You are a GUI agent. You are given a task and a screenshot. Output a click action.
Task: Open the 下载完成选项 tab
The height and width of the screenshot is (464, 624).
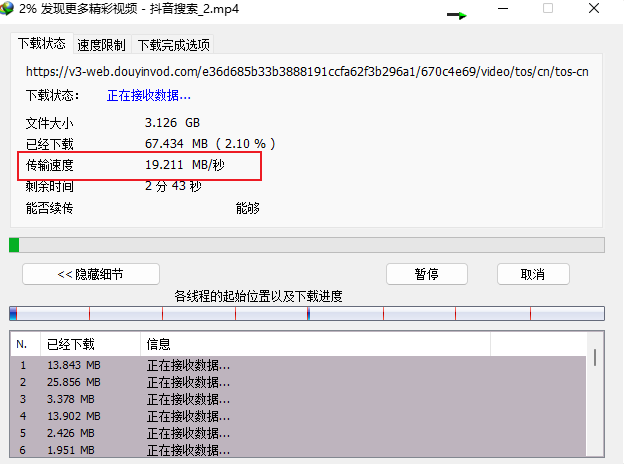point(174,45)
